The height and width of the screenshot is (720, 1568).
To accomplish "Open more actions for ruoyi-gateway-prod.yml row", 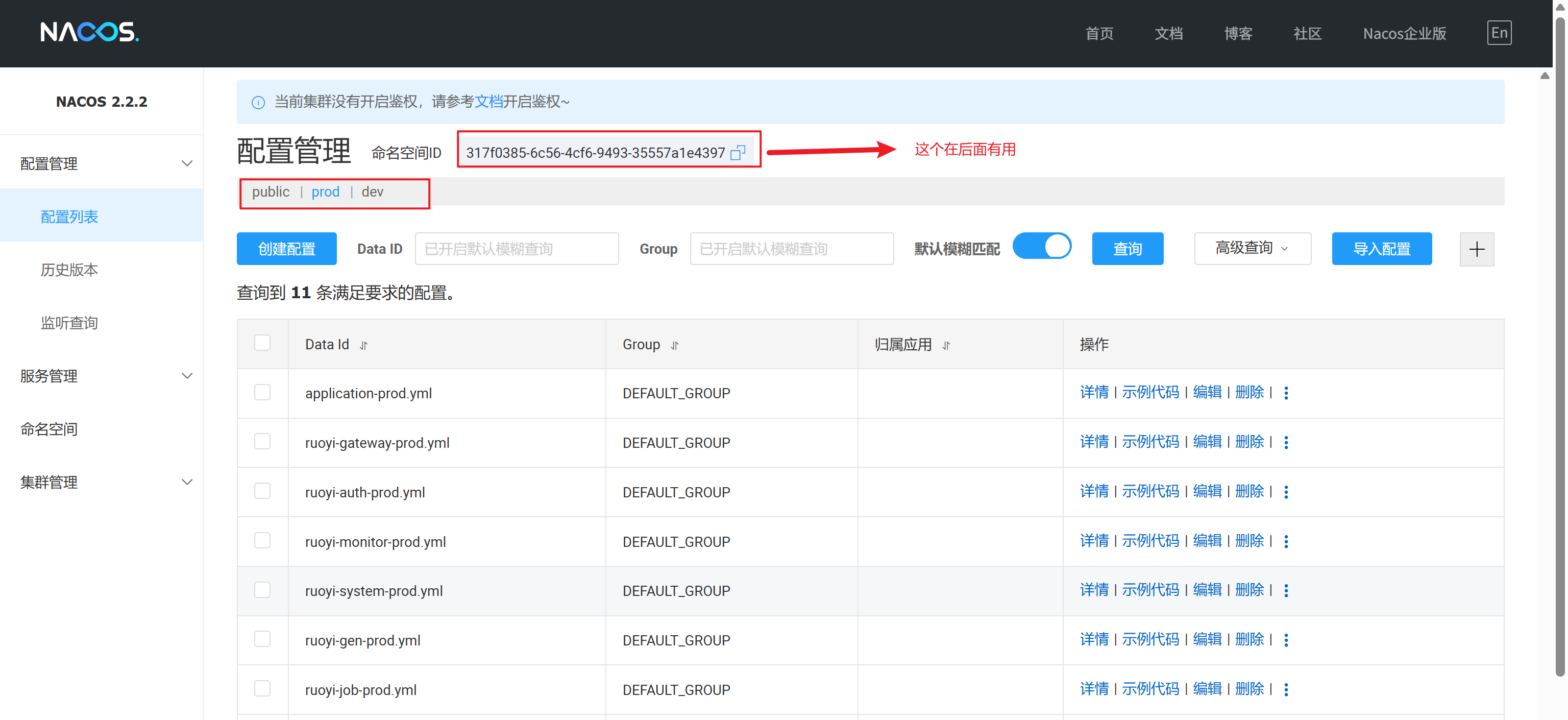I will pos(1286,442).
